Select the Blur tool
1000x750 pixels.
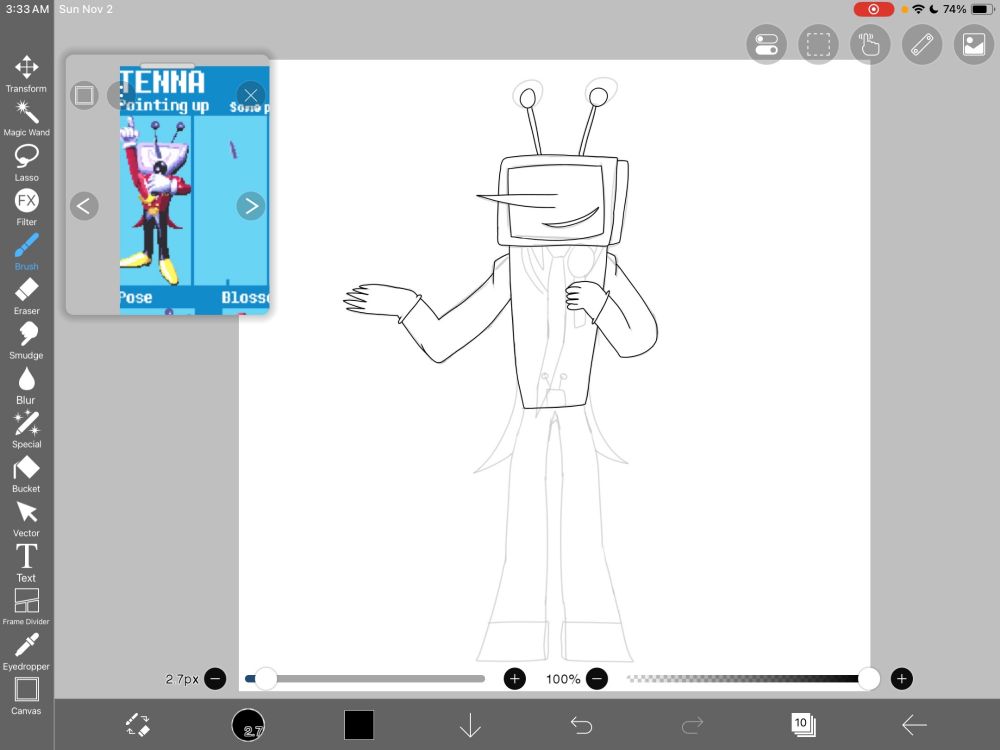click(26, 386)
